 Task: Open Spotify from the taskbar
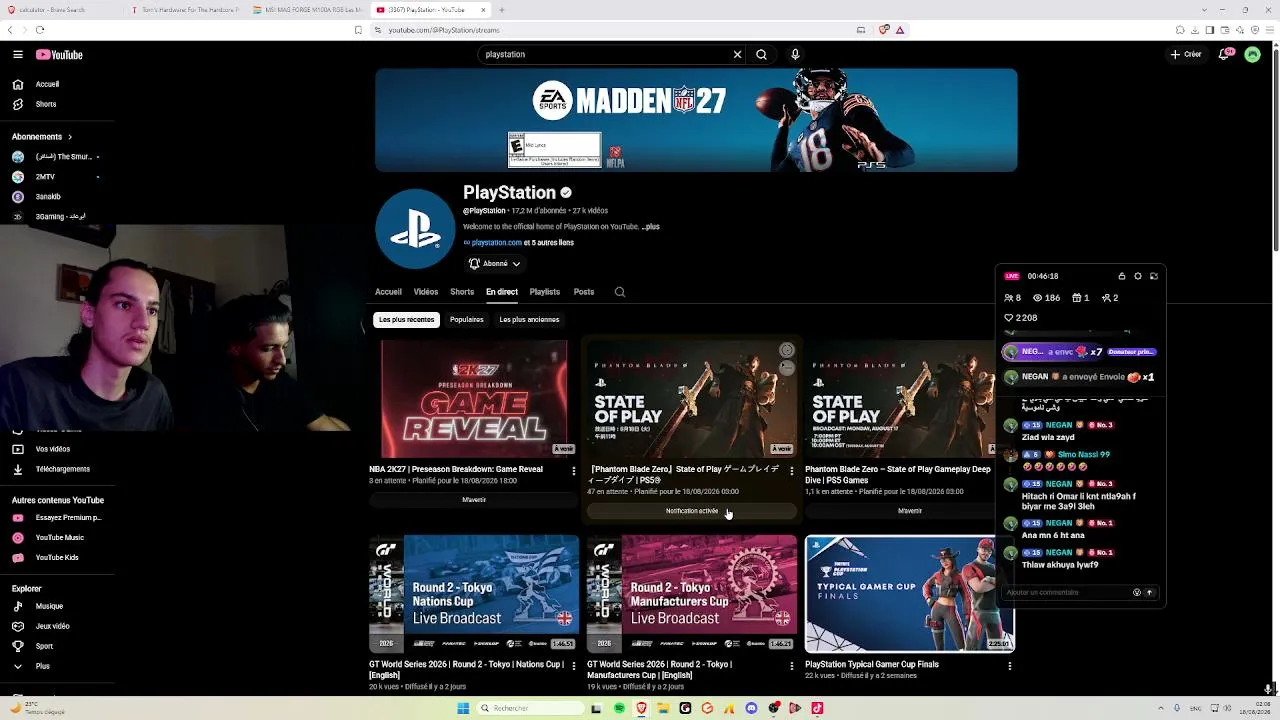[619, 708]
